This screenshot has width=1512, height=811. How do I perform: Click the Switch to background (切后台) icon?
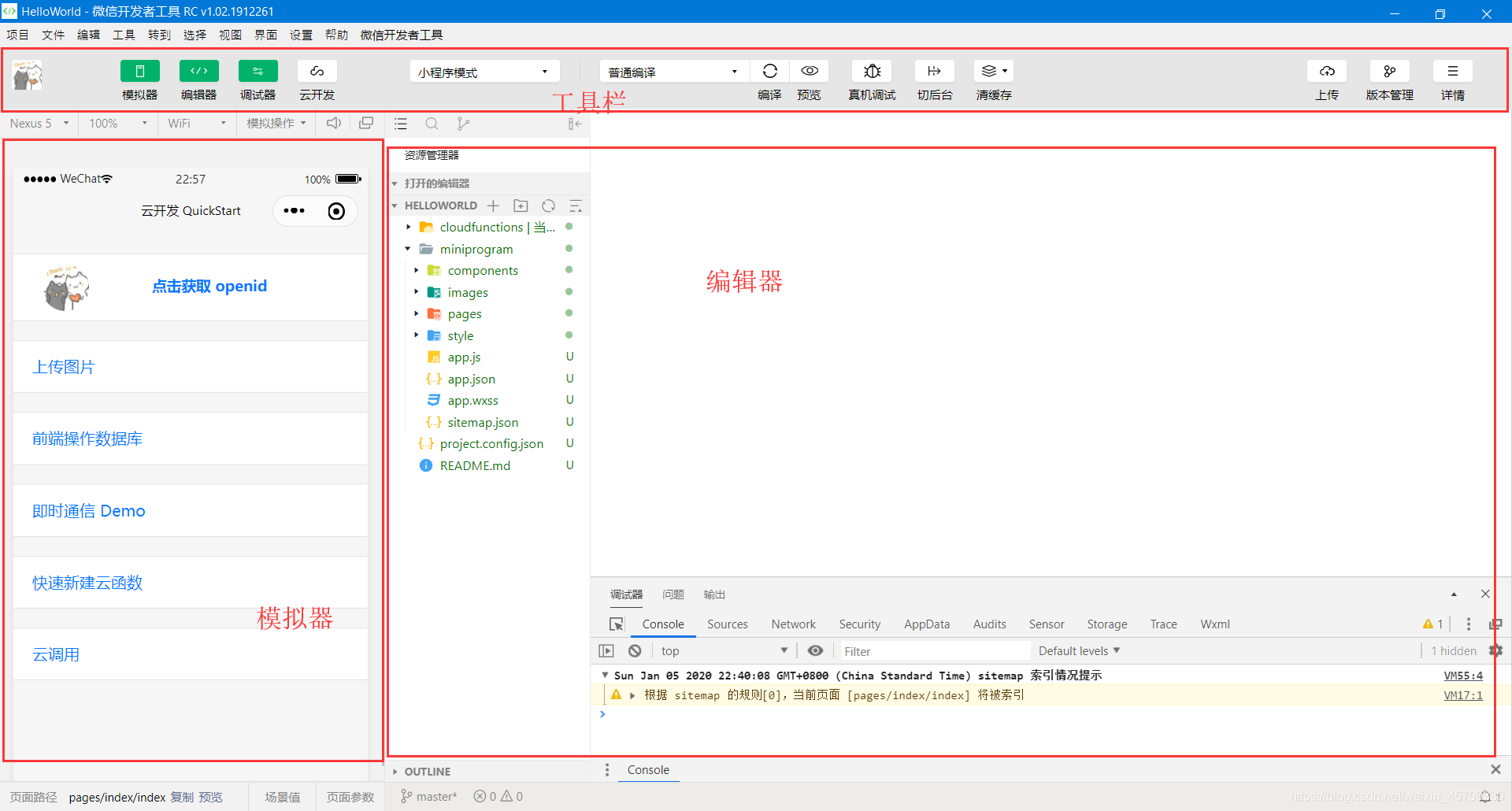935,71
